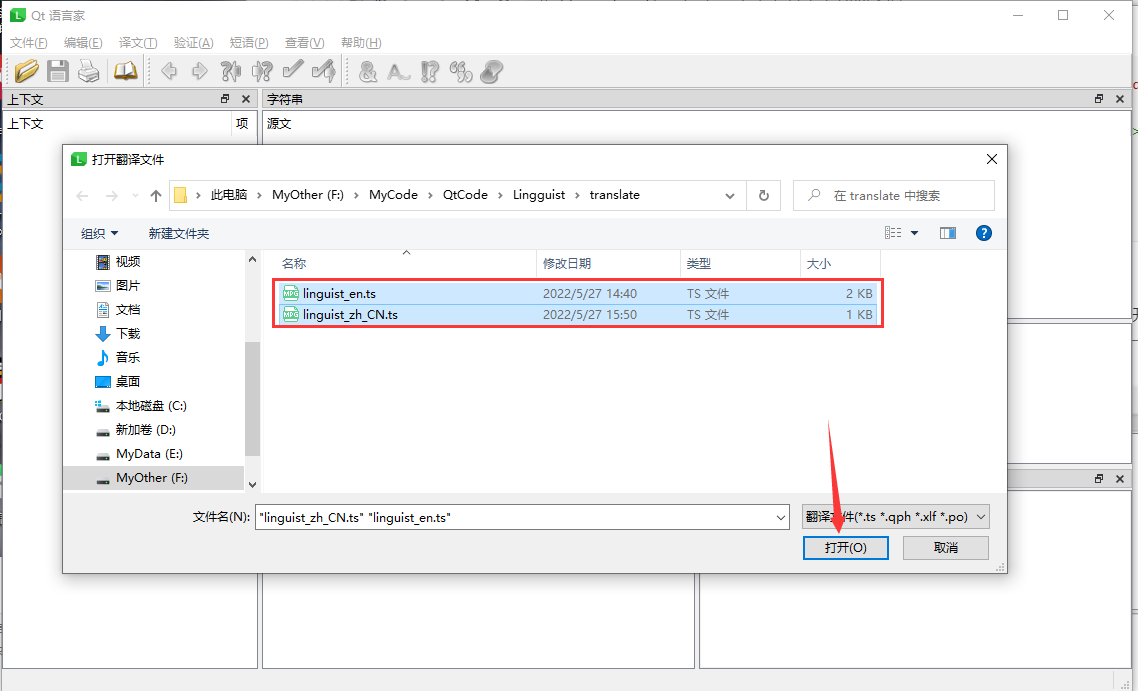Open the 短语(P) menu

pyautogui.click(x=249, y=43)
